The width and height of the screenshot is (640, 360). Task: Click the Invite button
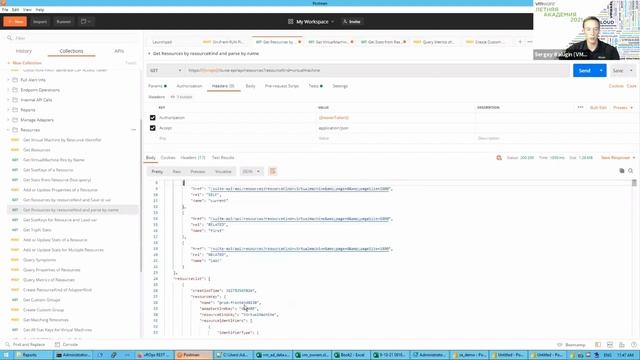[x=352, y=22]
